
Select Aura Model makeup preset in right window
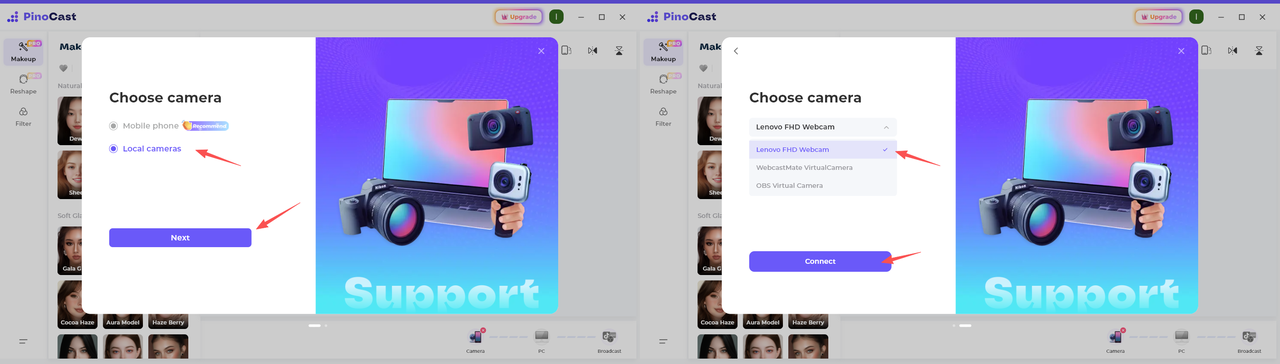[x=763, y=322]
